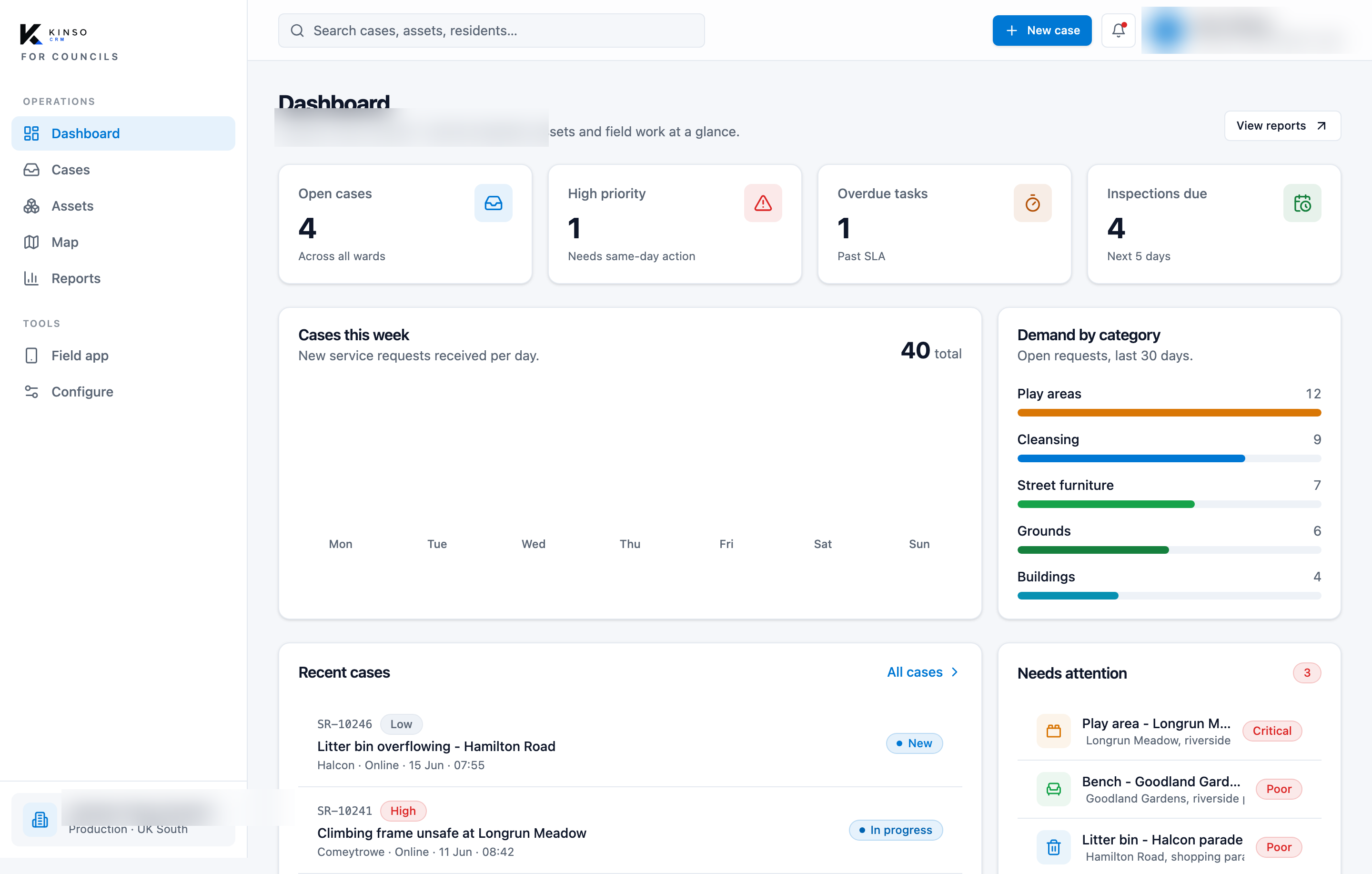Click the Wed label on the weekly chart

(x=533, y=544)
